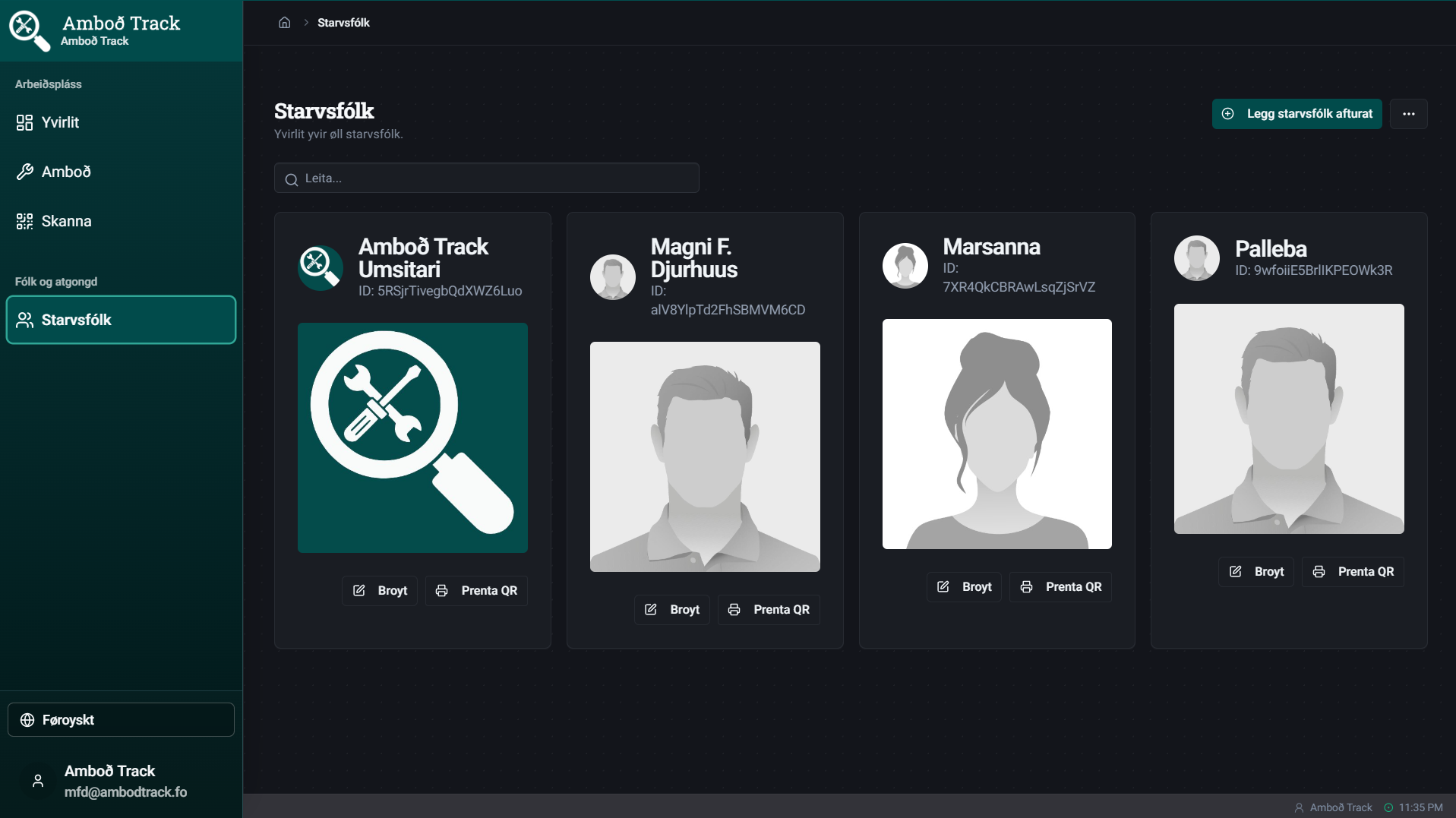The image size is (1456, 818).
Task: Click the name Marsanna heading
Action: pos(992,247)
